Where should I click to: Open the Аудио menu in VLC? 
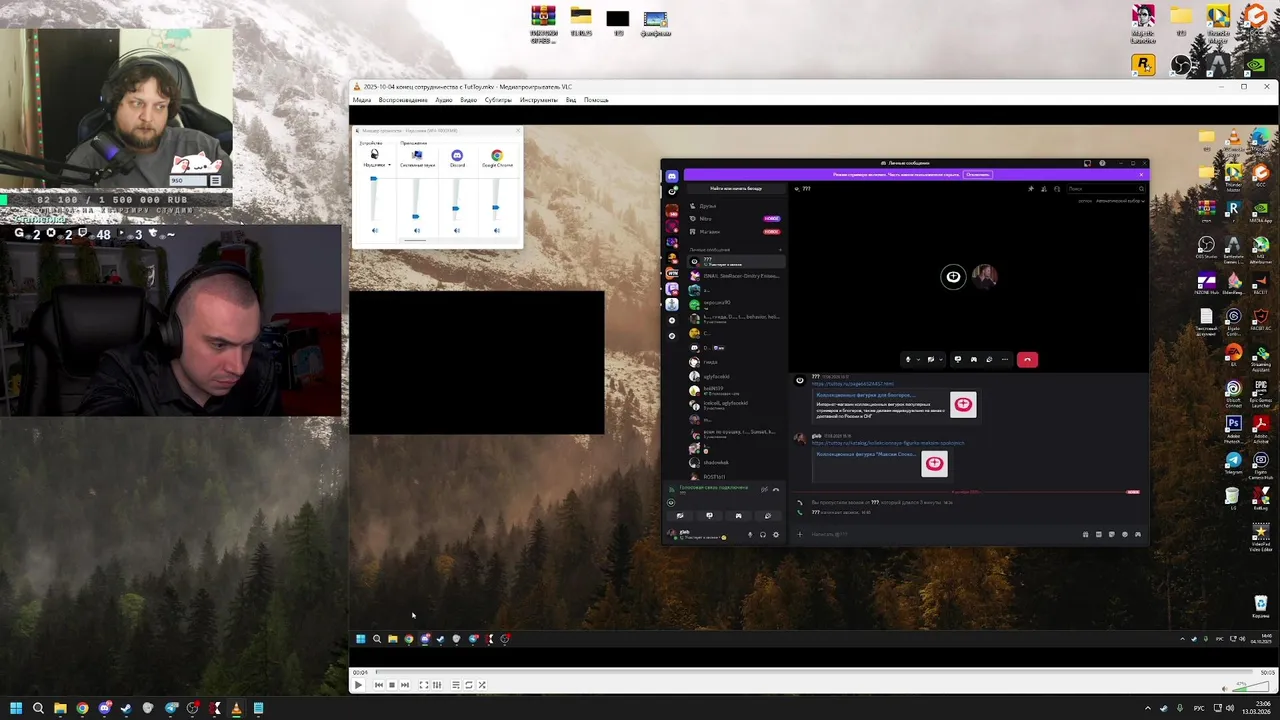pos(443,100)
